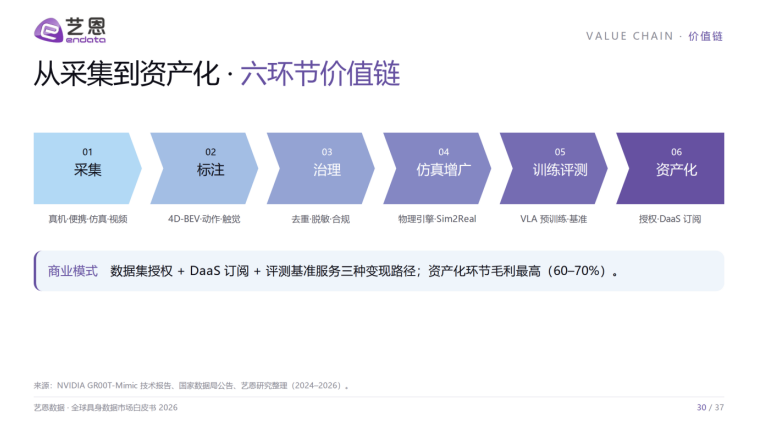This screenshot has width=759, height=424.
Task: Click the '商业模式' label in callout
Action: point(73,271)
